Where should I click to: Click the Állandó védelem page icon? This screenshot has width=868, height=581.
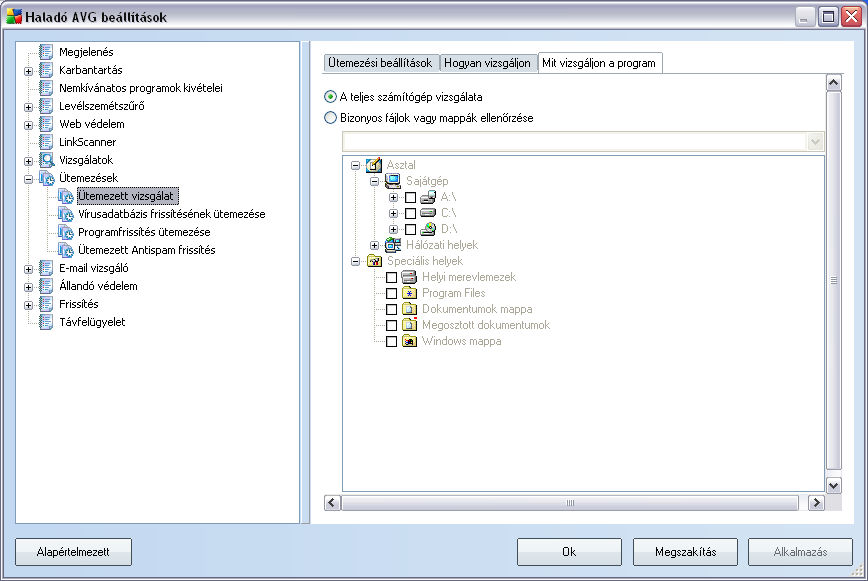pos(46,286)
